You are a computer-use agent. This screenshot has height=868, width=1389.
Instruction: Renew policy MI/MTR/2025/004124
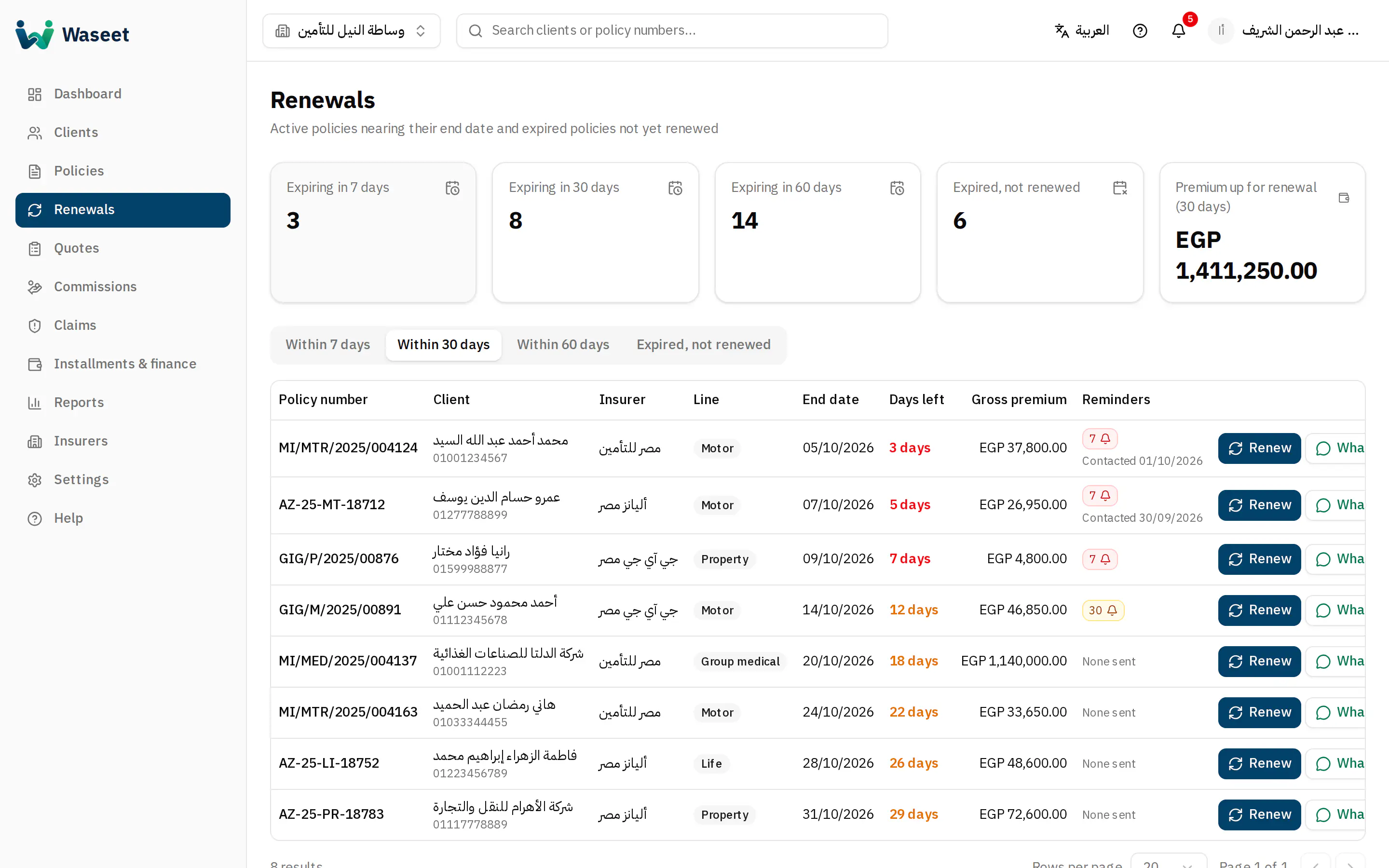[1259, 448]
